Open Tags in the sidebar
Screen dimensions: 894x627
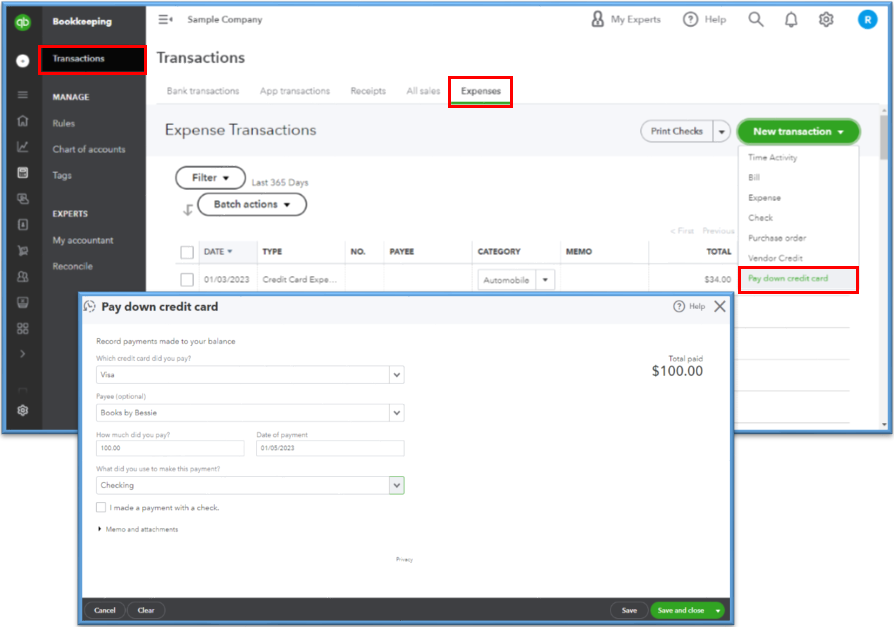[x=62, y=176]
